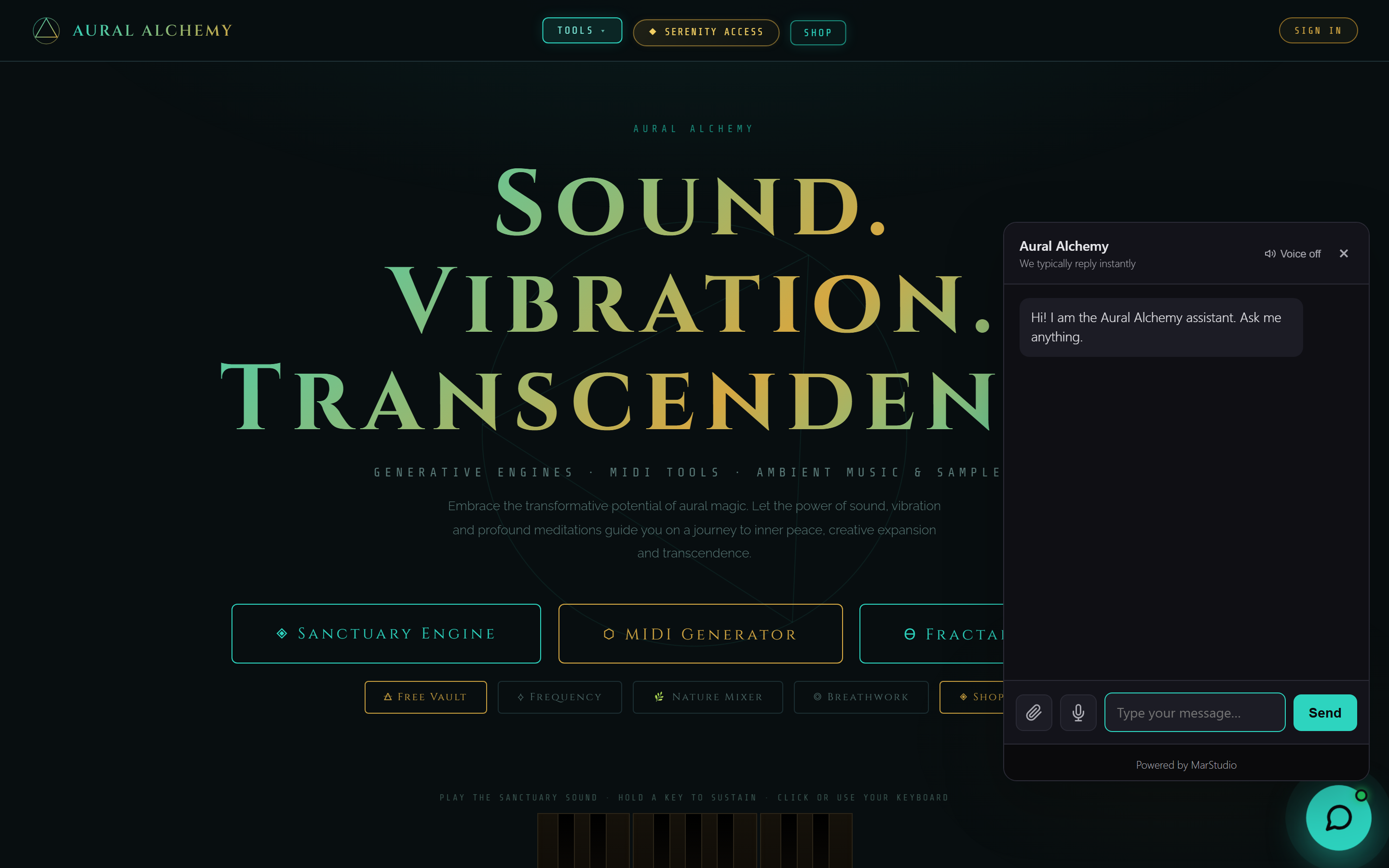Open the Fractal tool button
This screenshot has height=868, width=1389.
click(932, 634)
